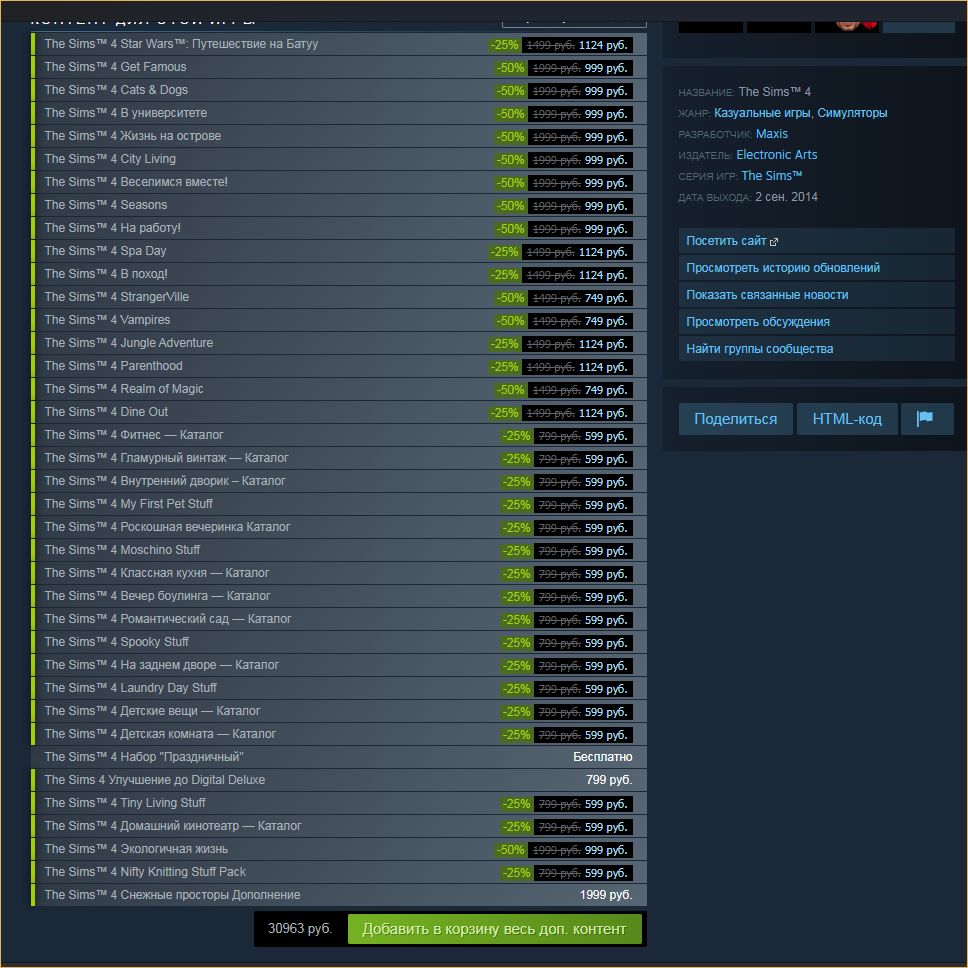Image resolution: width=968 pixels, height=968 pixels.
Task: Open Показать связанные новости link
Action: tap(817, 295)
